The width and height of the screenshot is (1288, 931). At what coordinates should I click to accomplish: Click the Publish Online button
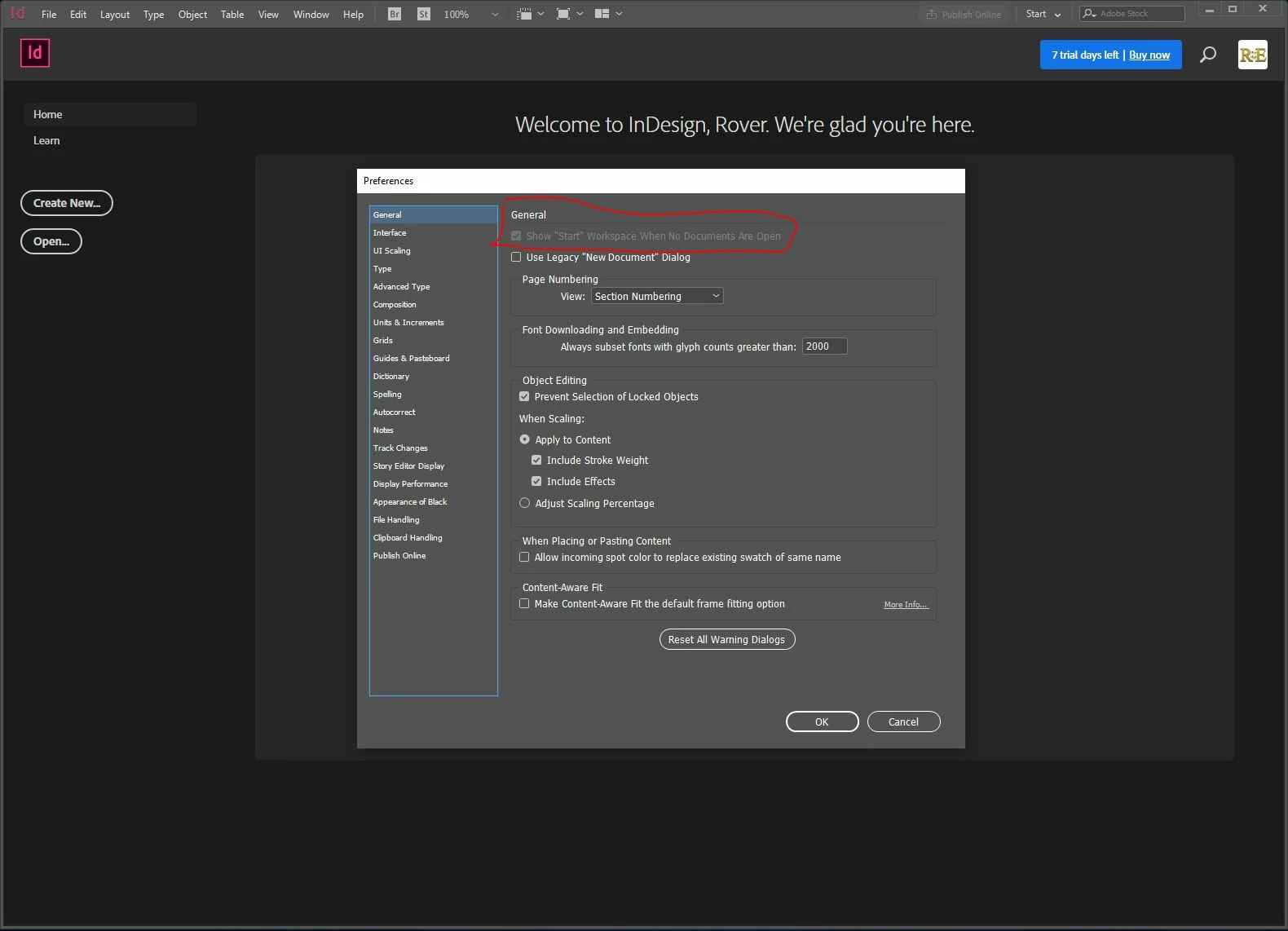pos(964,14)
